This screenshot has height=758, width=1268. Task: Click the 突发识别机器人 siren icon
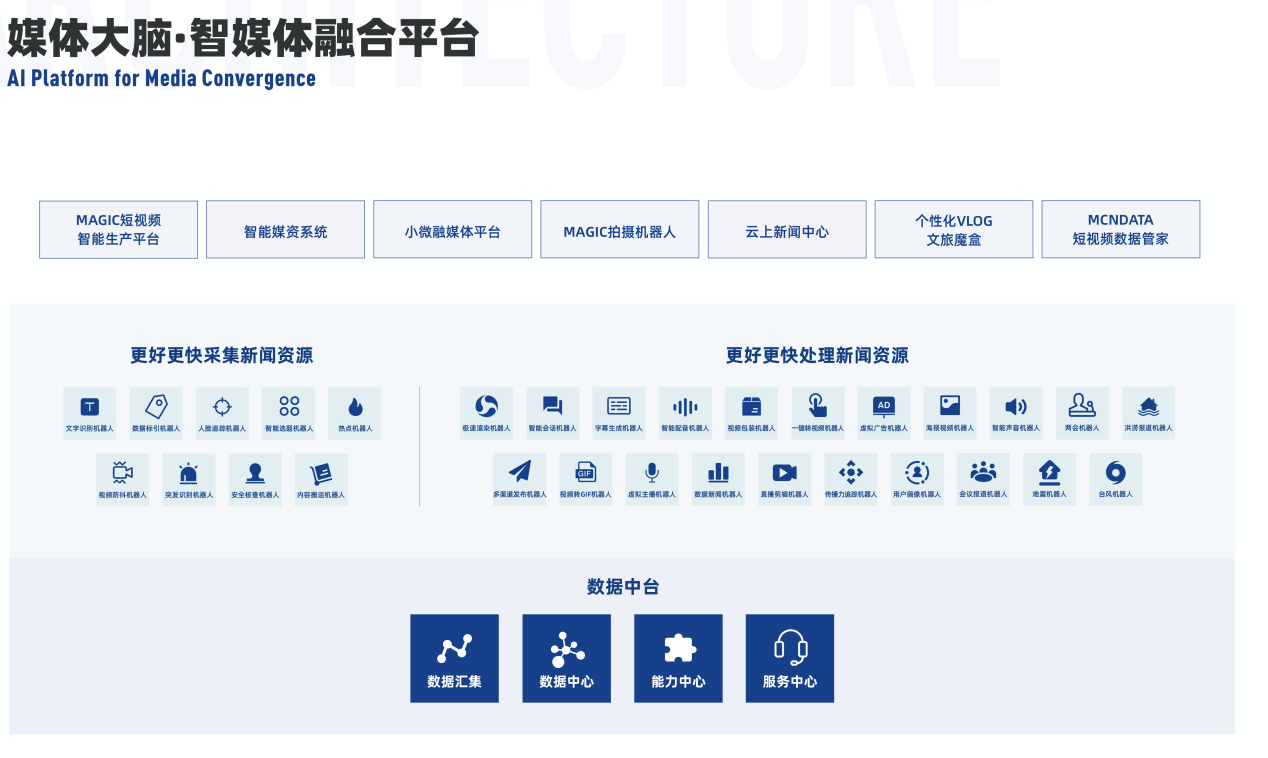pos(189,472)
